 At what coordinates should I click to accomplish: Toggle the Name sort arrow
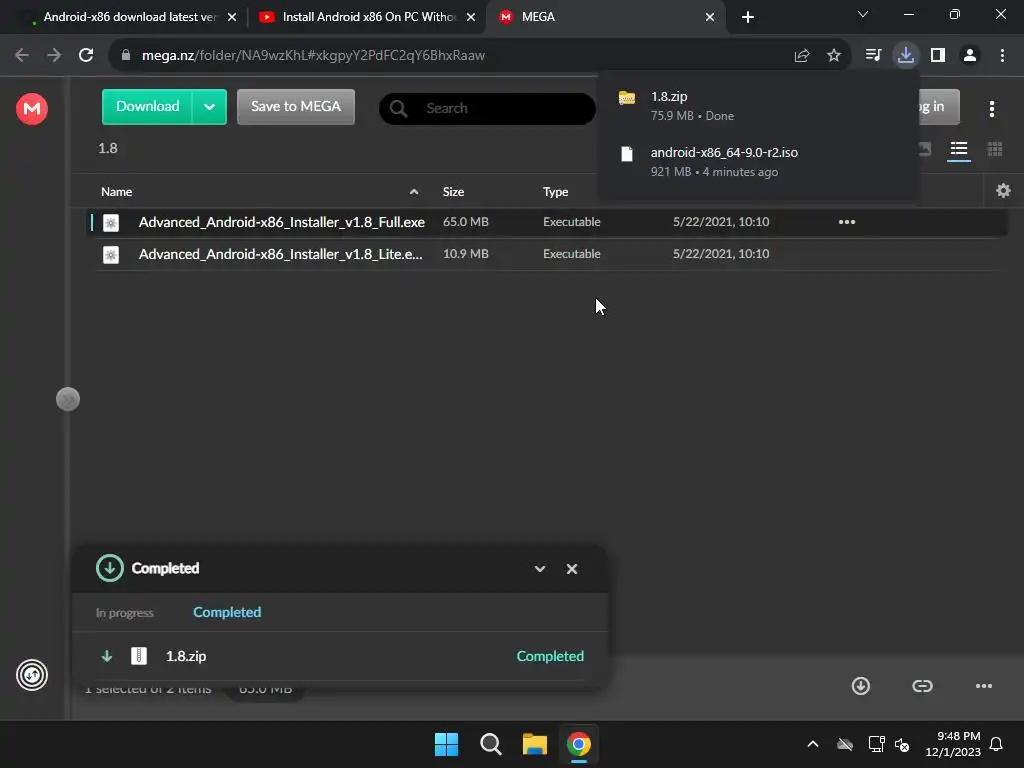click(x=414, y=192)
